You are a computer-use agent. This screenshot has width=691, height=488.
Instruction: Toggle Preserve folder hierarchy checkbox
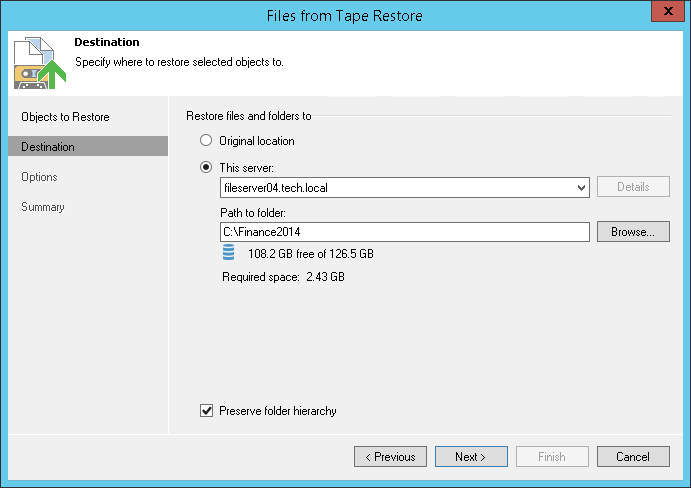tap(207, 410)
